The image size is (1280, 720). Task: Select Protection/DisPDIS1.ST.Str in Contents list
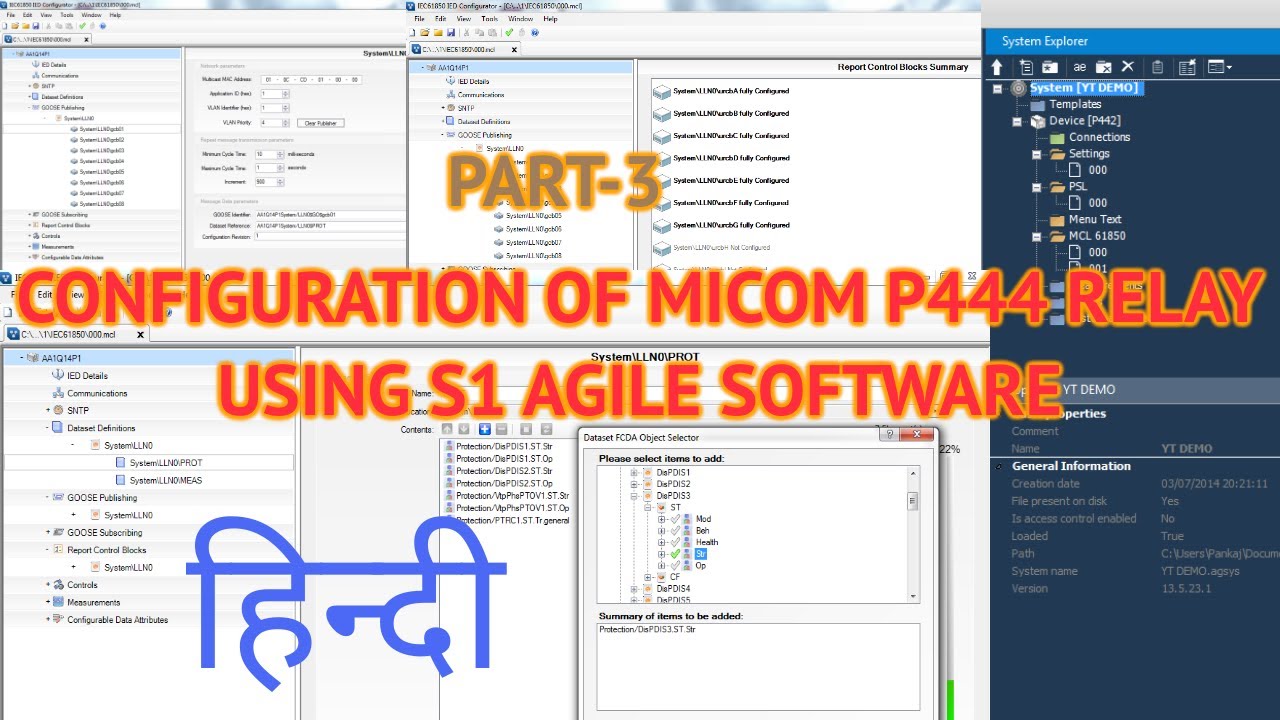tap(504, 446)
